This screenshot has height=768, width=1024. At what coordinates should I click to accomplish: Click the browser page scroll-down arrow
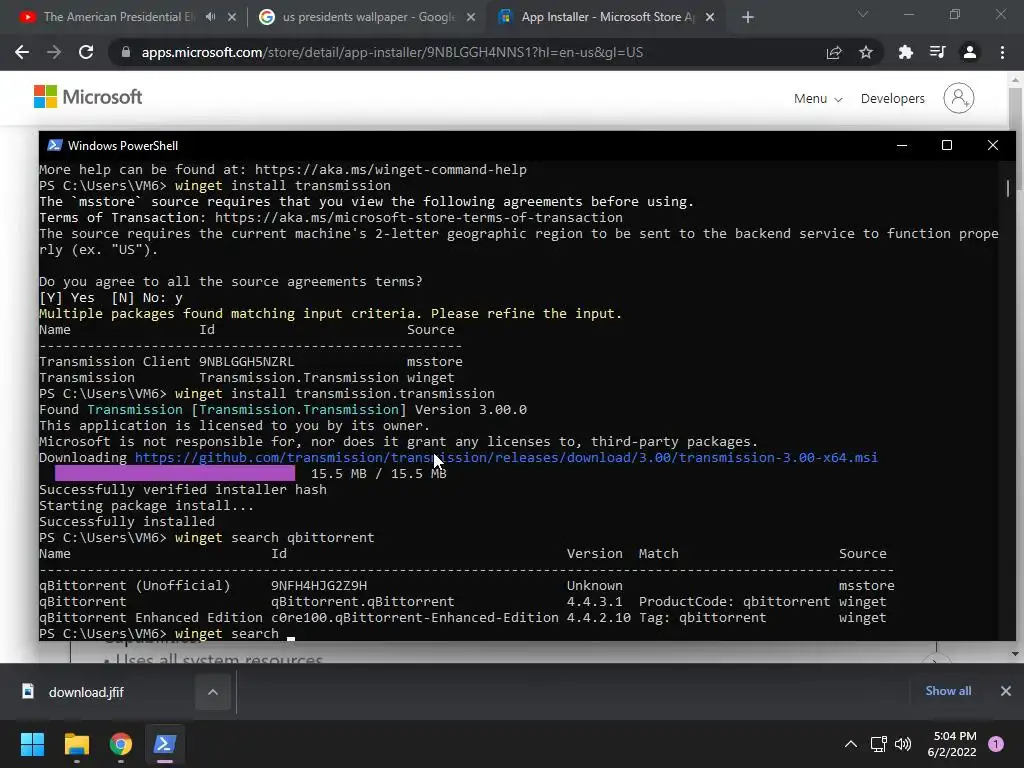(x=1016, y=654)
